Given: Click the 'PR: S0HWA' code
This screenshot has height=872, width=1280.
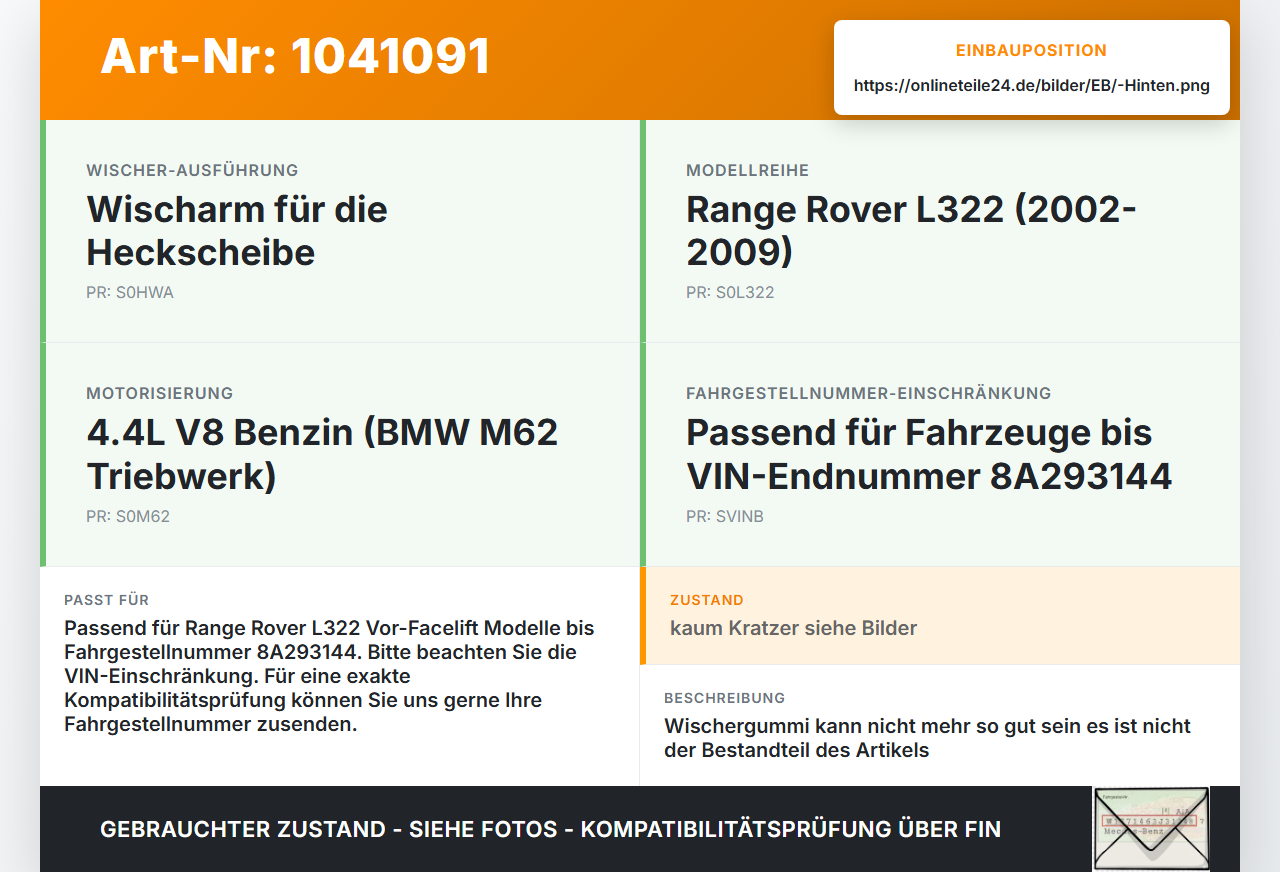Looking at the screenshot, I should click(x=130, y=293).
